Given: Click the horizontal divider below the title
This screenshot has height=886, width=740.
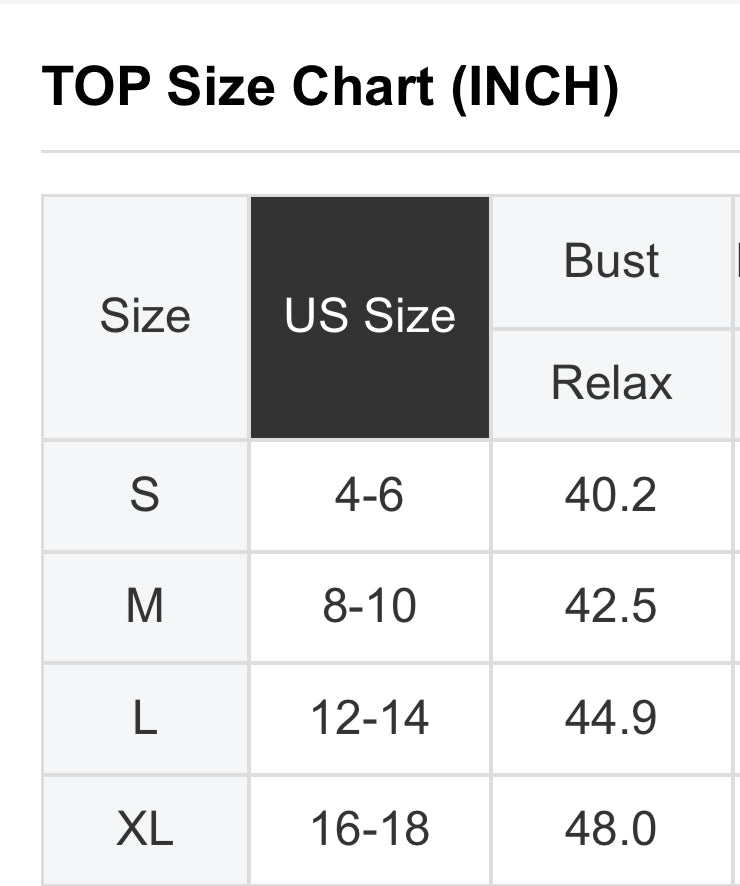Looking at the screenshot, I should [390, 152].
